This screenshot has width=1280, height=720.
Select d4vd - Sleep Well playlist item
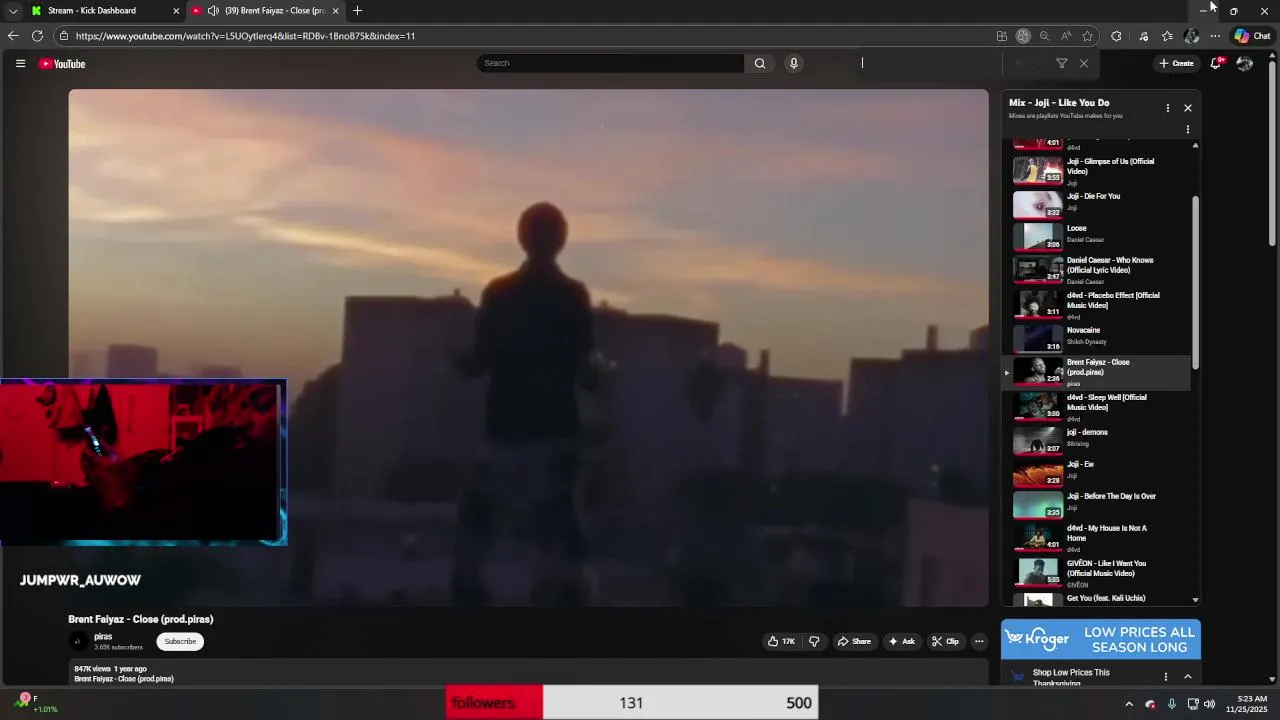point(1097,406)
